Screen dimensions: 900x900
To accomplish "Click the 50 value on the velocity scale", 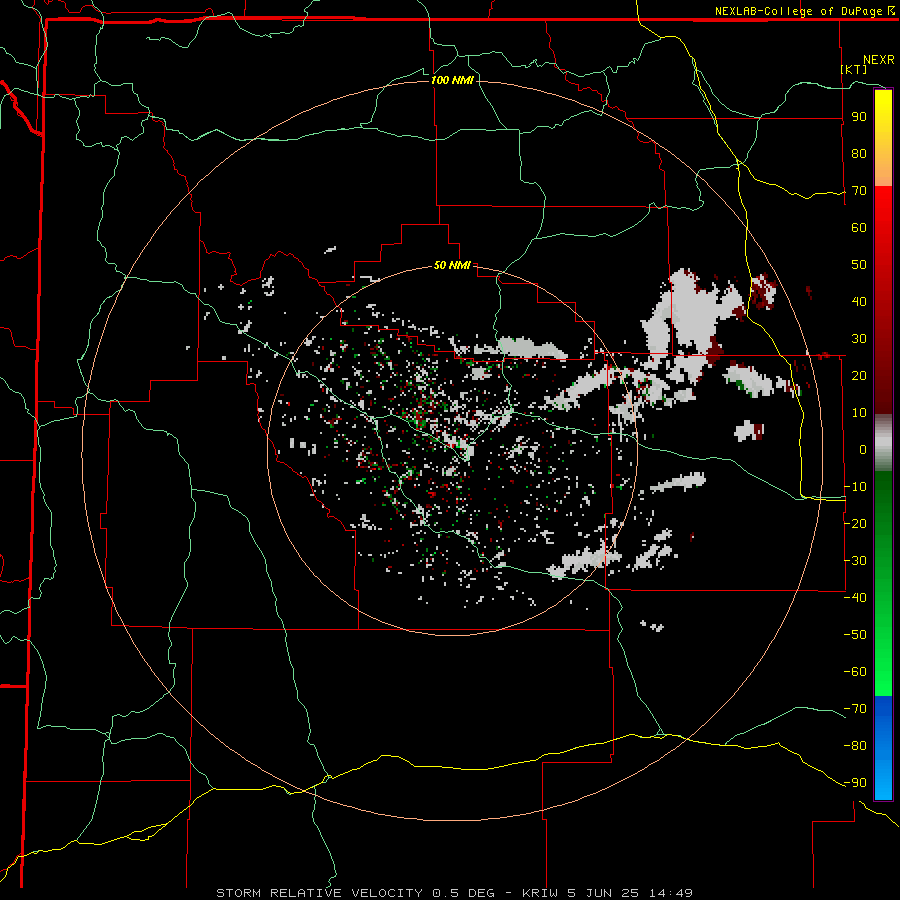I will pos(859,265).
